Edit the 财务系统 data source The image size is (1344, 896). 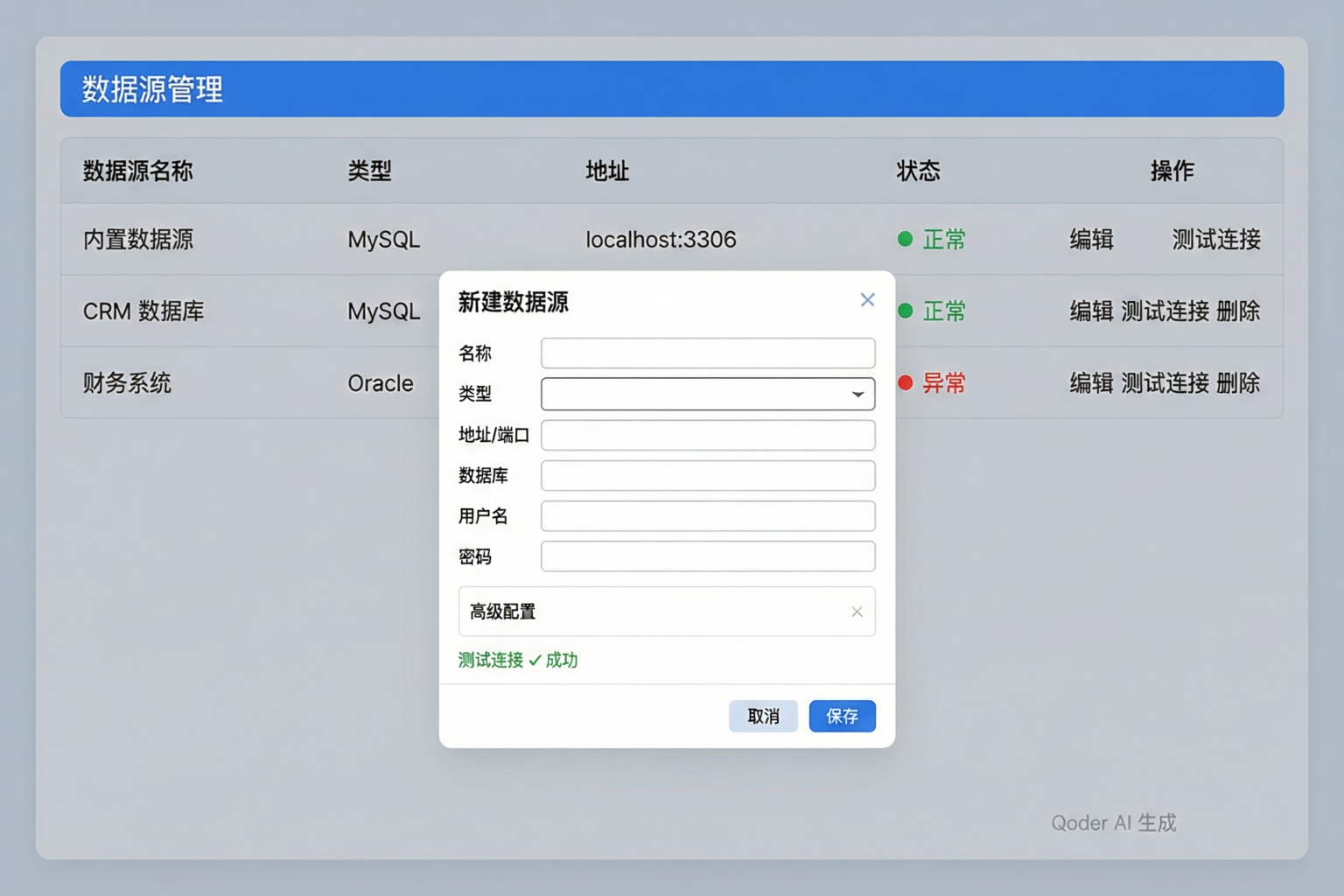[1091, 383]
